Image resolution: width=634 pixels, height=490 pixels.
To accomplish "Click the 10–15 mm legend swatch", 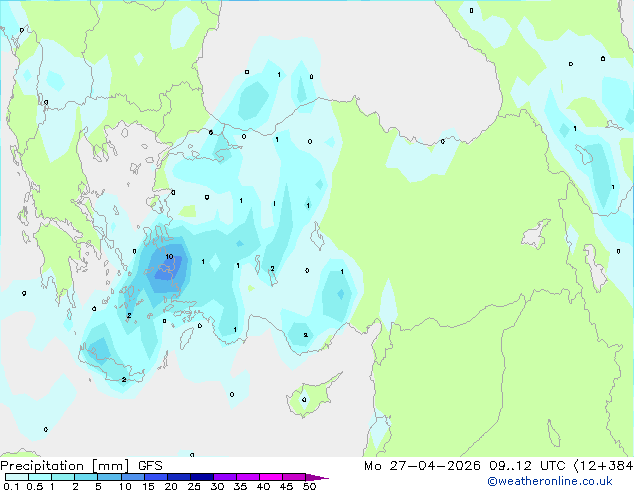I will pos(133,477).
